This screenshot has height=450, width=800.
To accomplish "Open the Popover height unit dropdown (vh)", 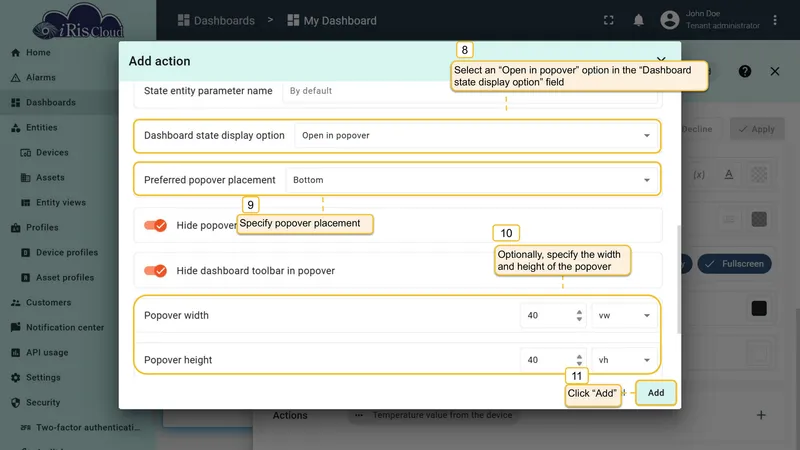I will tap(624, 360).
